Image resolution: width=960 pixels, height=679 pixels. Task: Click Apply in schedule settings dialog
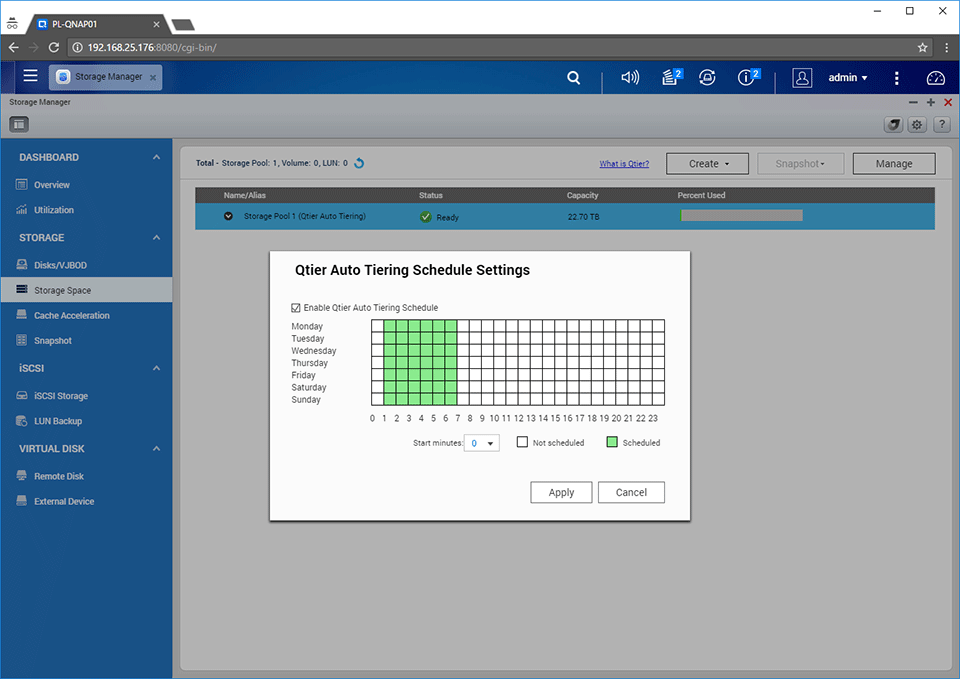pos(561,492)
